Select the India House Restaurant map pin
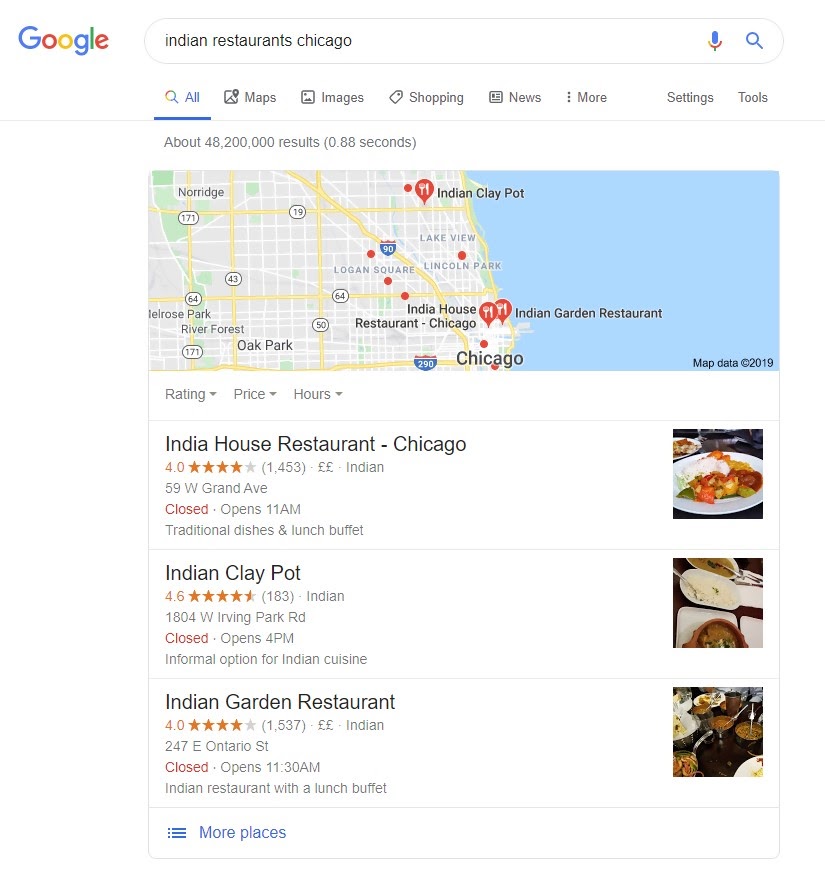This screenshot has width=825, height=879. tap(488, 314)
